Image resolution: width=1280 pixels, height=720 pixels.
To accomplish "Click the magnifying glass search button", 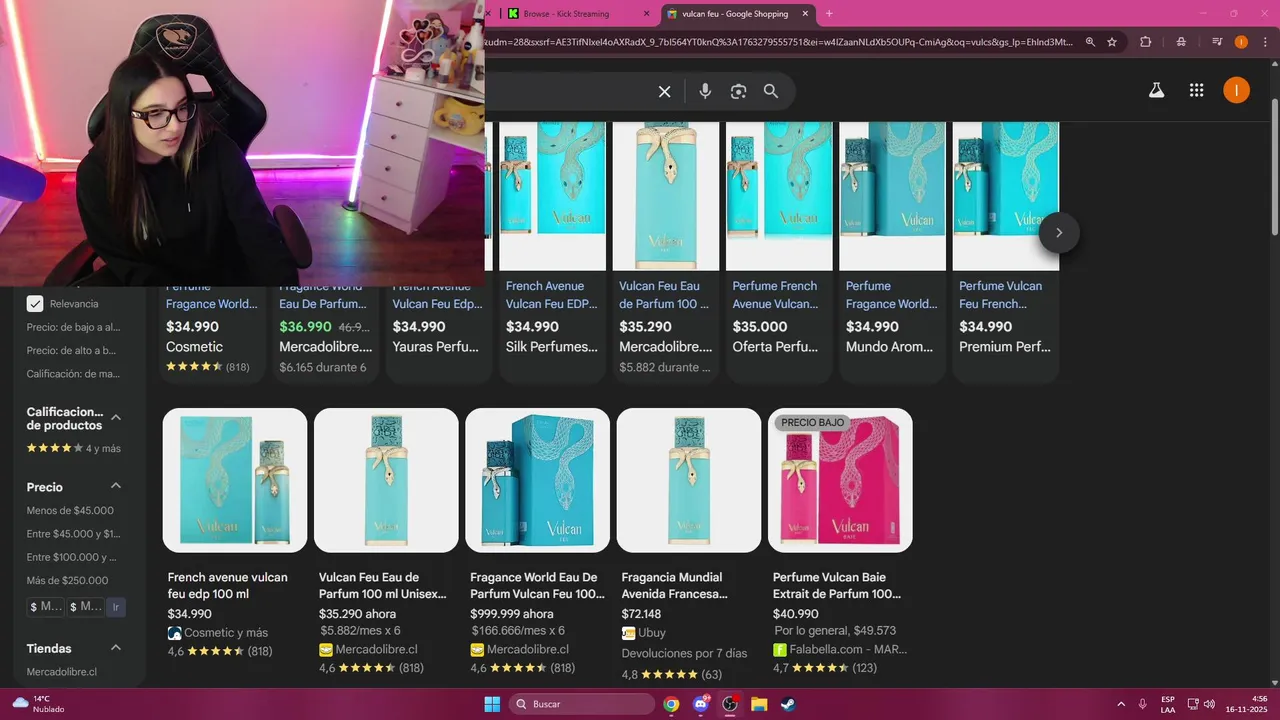I will (771, 91).
